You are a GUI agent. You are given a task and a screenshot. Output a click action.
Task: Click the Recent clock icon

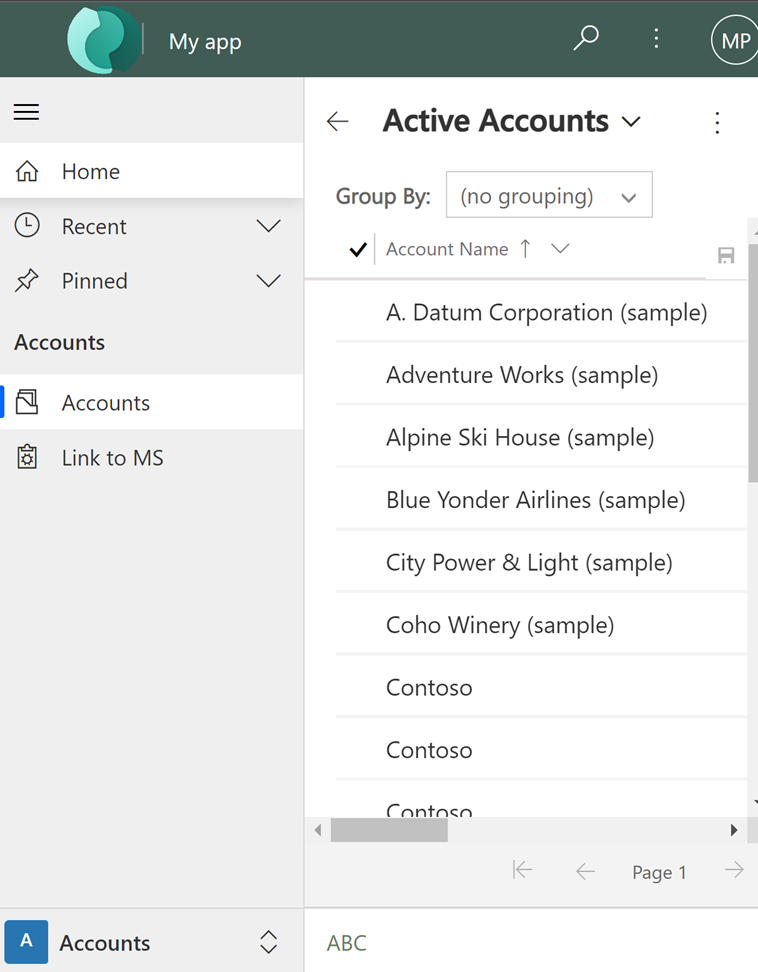click(x=27, y=225)
